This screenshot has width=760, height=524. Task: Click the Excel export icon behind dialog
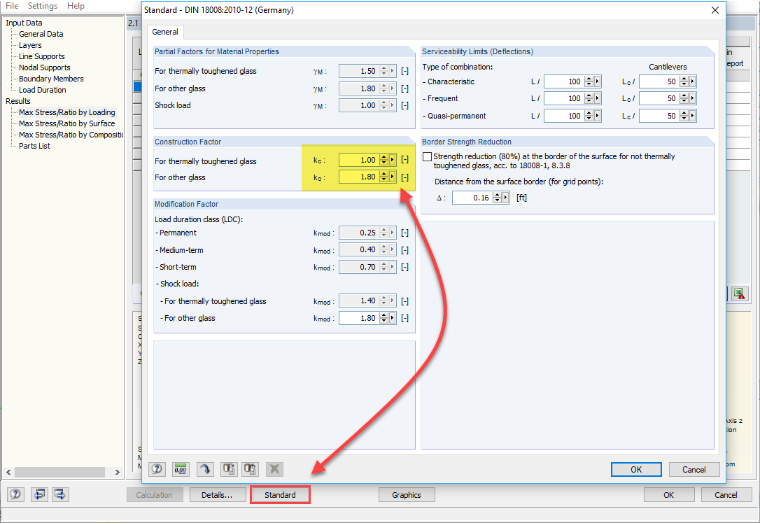click(740, 293)
